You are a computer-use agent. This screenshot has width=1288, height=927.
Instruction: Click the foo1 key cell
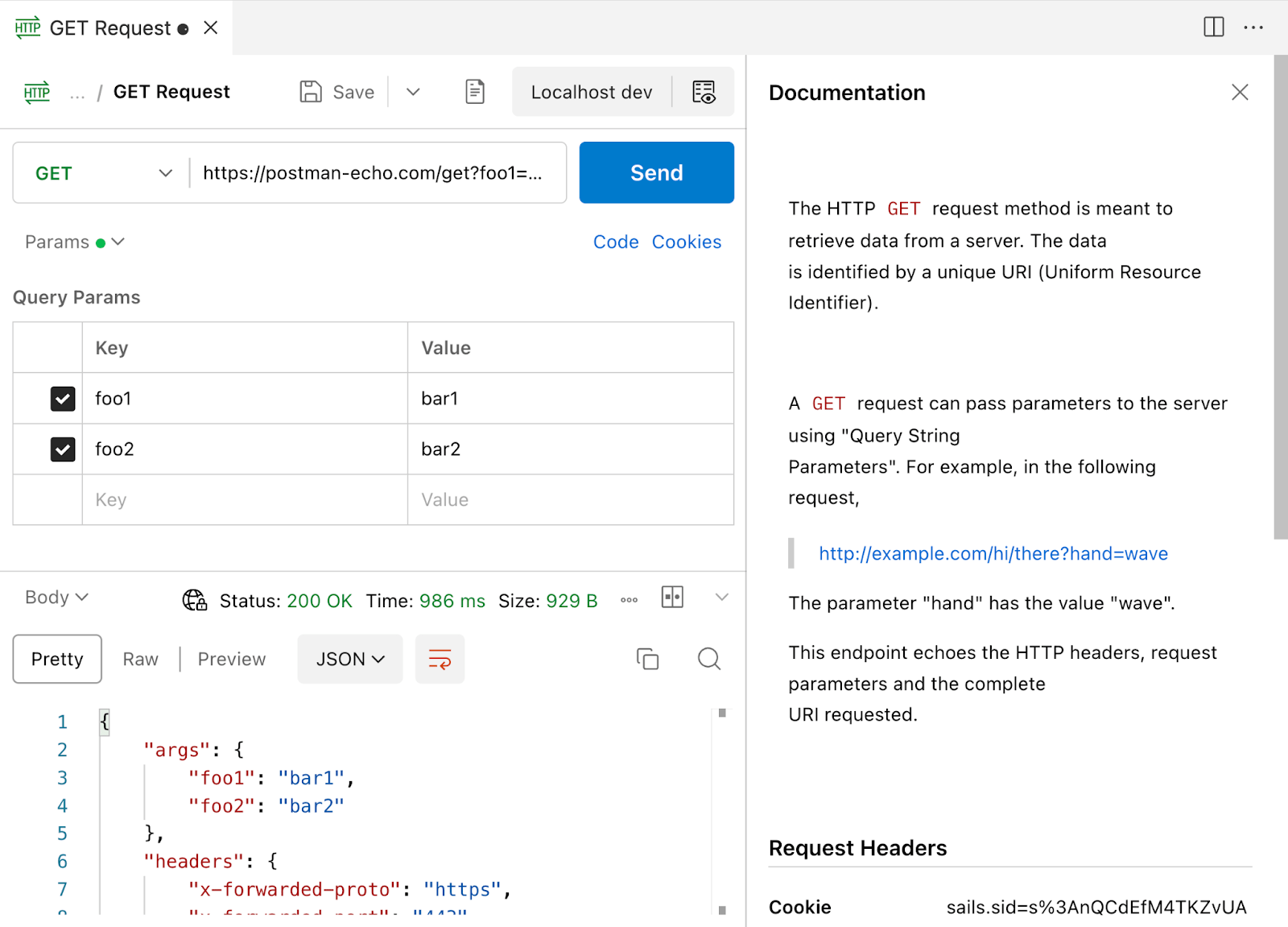(x=245, y=399)
